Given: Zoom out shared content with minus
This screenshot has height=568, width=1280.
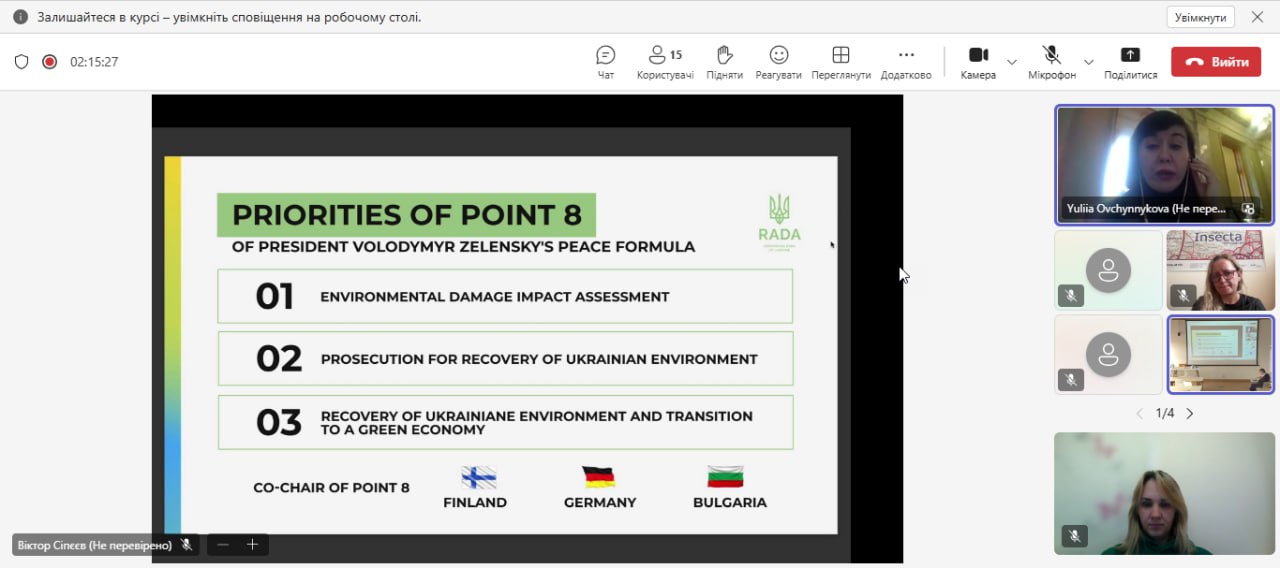Looking at the screenshot, I should [x=222, y=545].
